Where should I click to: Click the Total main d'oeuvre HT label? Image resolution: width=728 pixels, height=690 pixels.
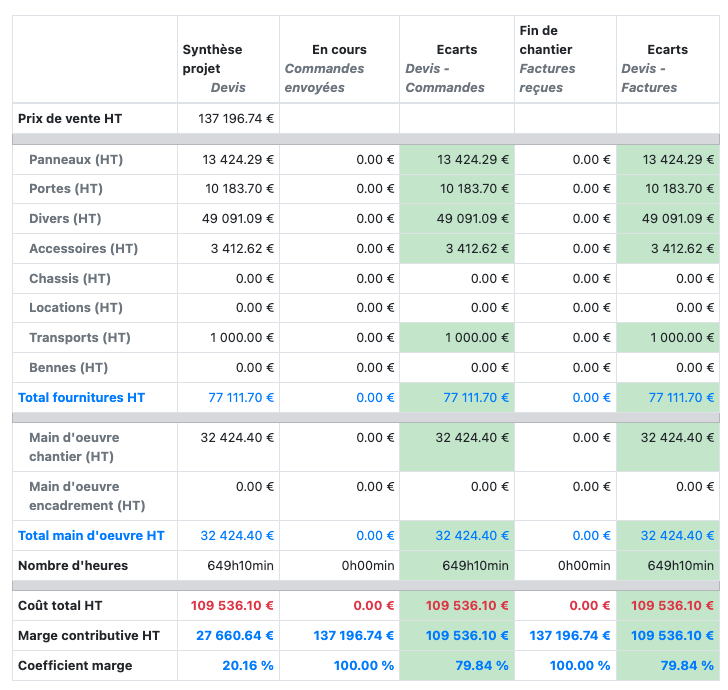pyautogui.click(x=91, y=535)
